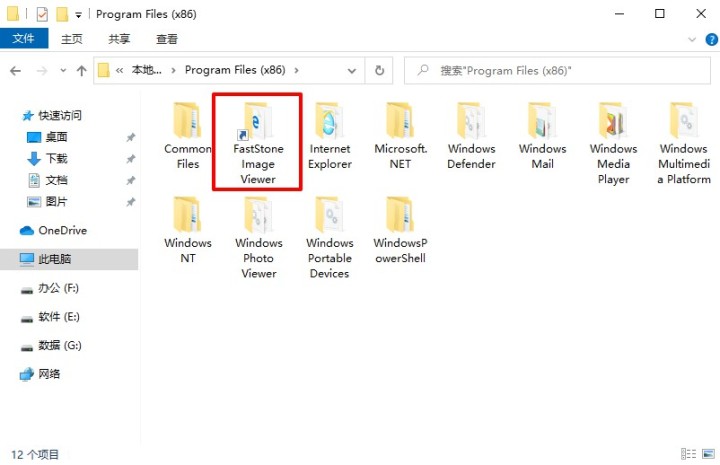This screenshot has width=720, height=465.
Task: Open drive 数据 (G:) in sidebar
Action: click(x=60, y=345)
